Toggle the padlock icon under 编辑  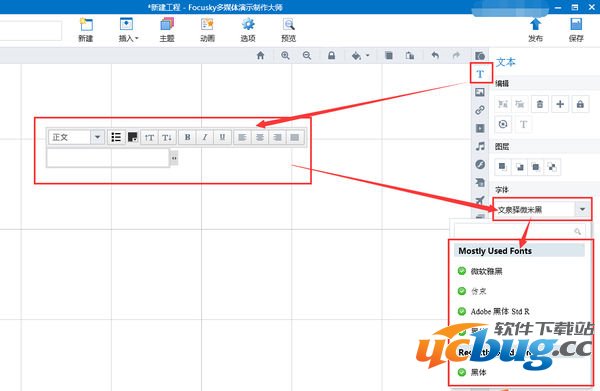(580, 104)
